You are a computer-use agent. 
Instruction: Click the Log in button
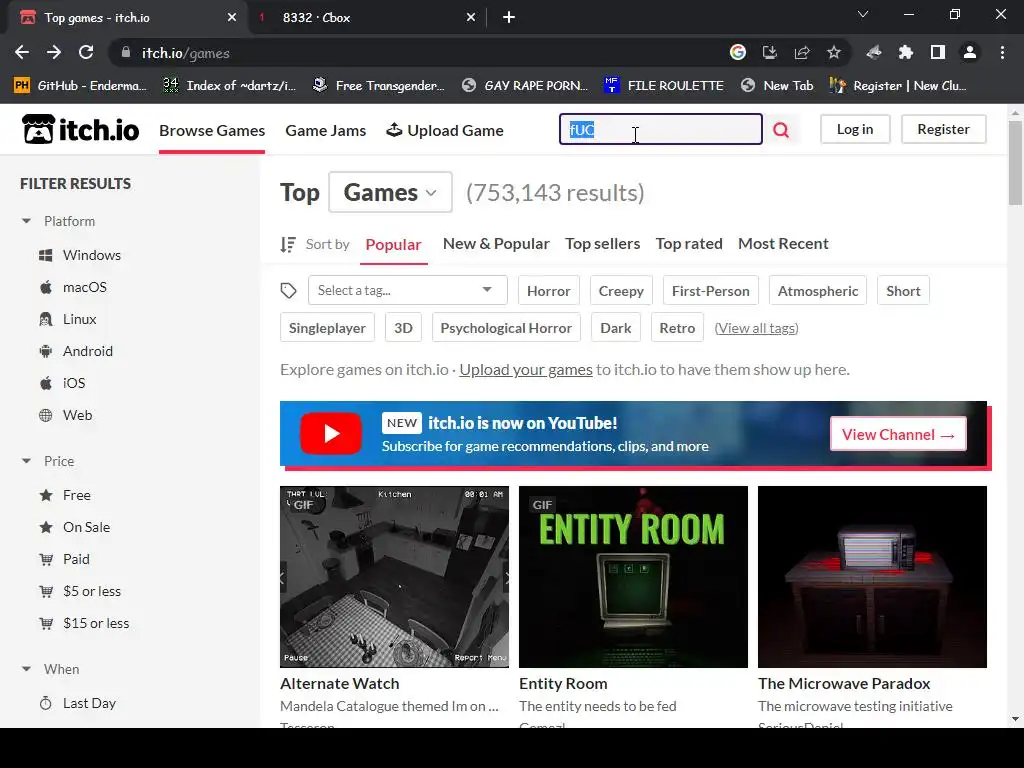[855, 129]
